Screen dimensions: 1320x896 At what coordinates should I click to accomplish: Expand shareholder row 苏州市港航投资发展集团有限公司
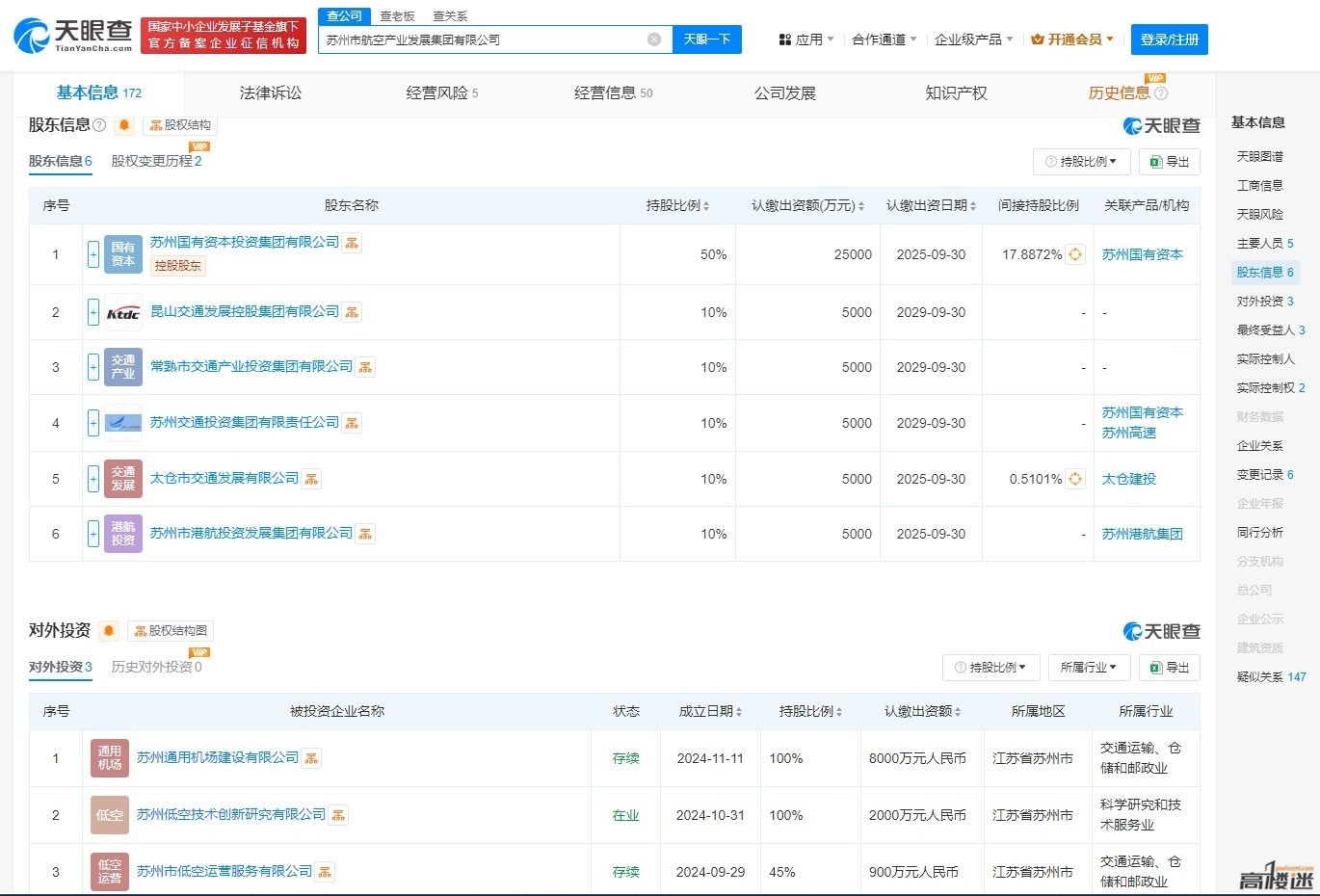coord(93,534)
